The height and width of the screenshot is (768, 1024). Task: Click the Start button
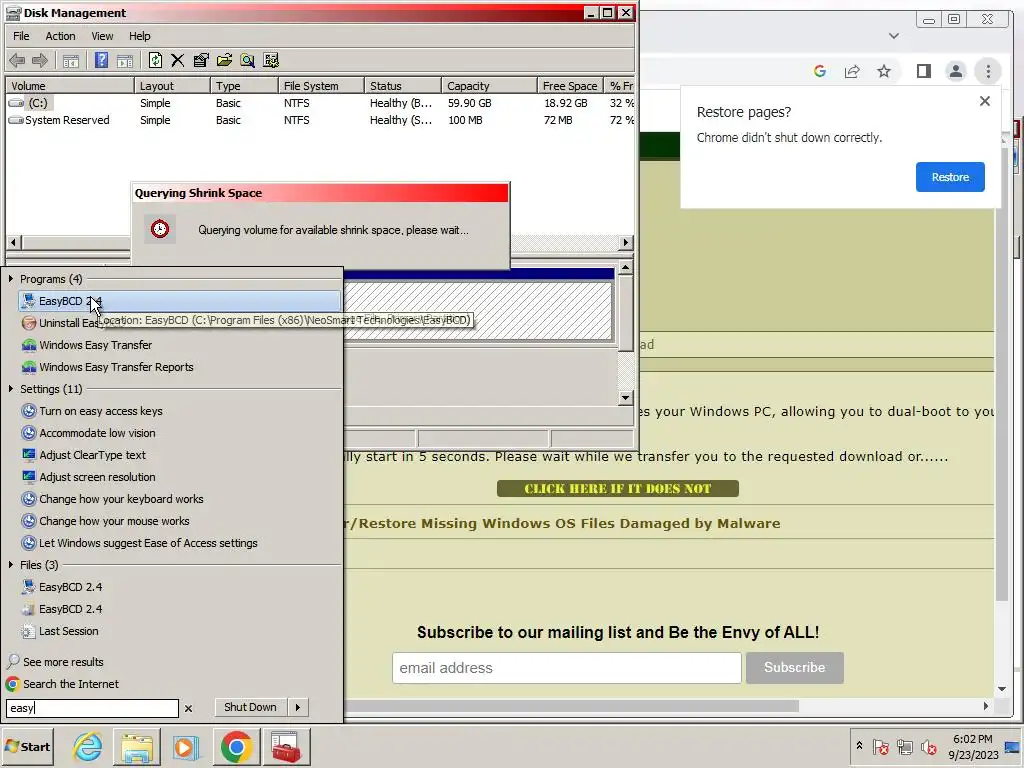[27, 746]
